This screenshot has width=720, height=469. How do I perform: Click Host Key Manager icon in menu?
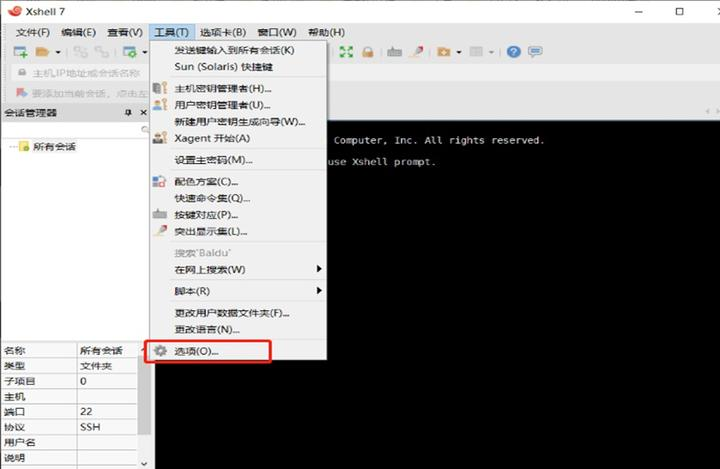click(160, 88)
